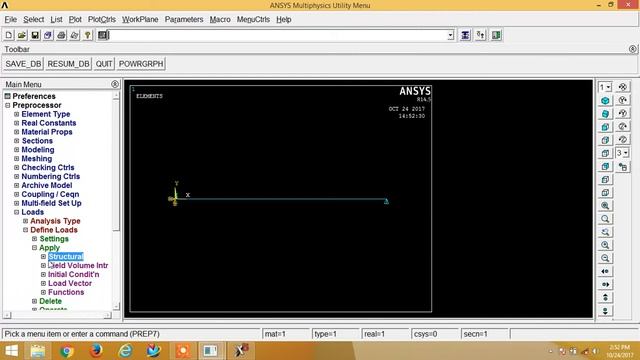Click the POWRGRPH button

pos(141,64)
